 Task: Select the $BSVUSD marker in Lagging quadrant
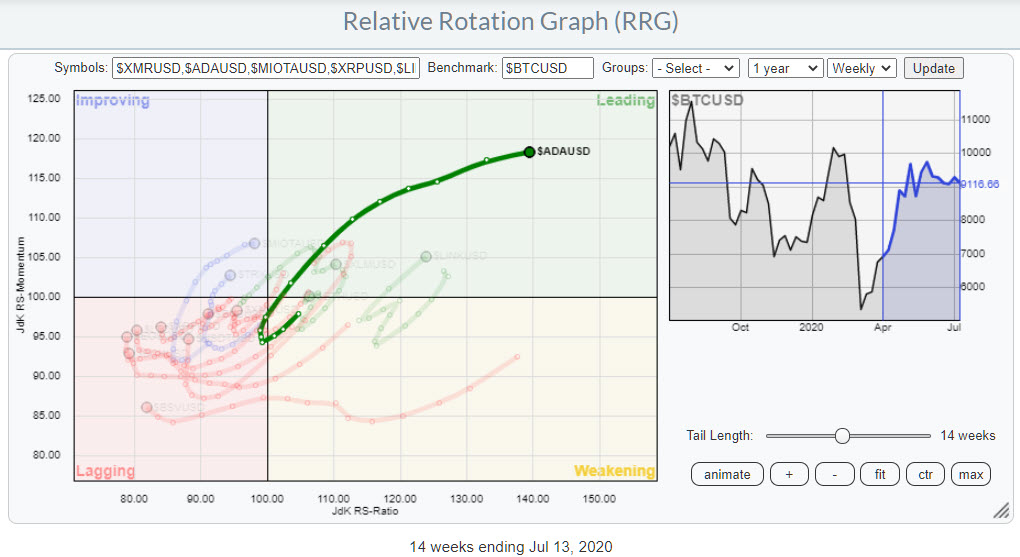click(147, 407)
